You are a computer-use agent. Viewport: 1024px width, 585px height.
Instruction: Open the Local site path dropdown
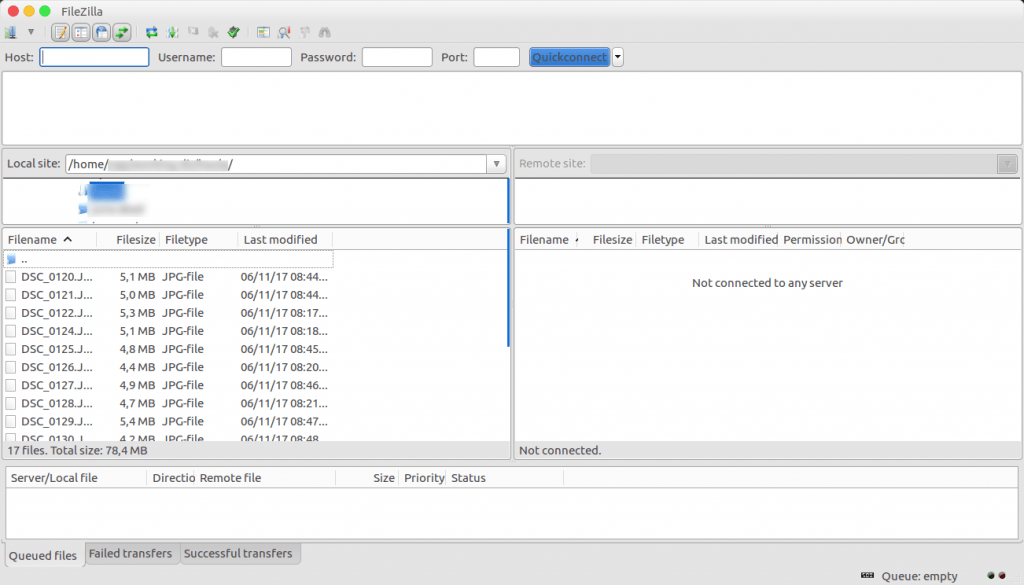tap(497, 163)
